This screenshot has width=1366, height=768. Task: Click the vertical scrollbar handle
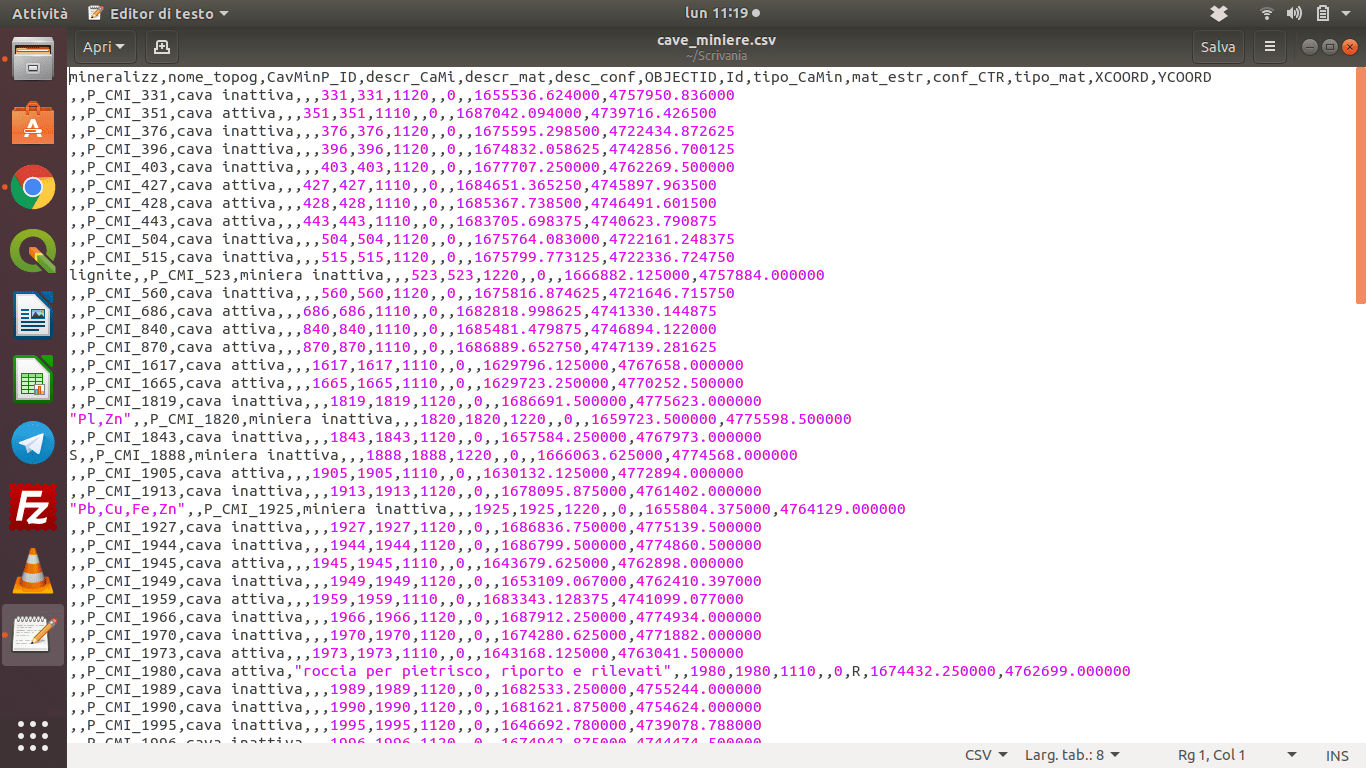point(1360,185)
